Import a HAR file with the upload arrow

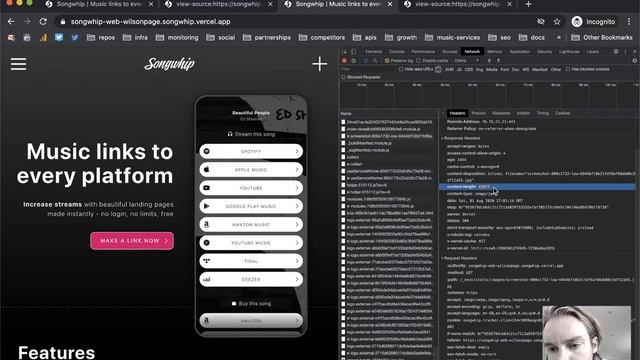(489, 61)
